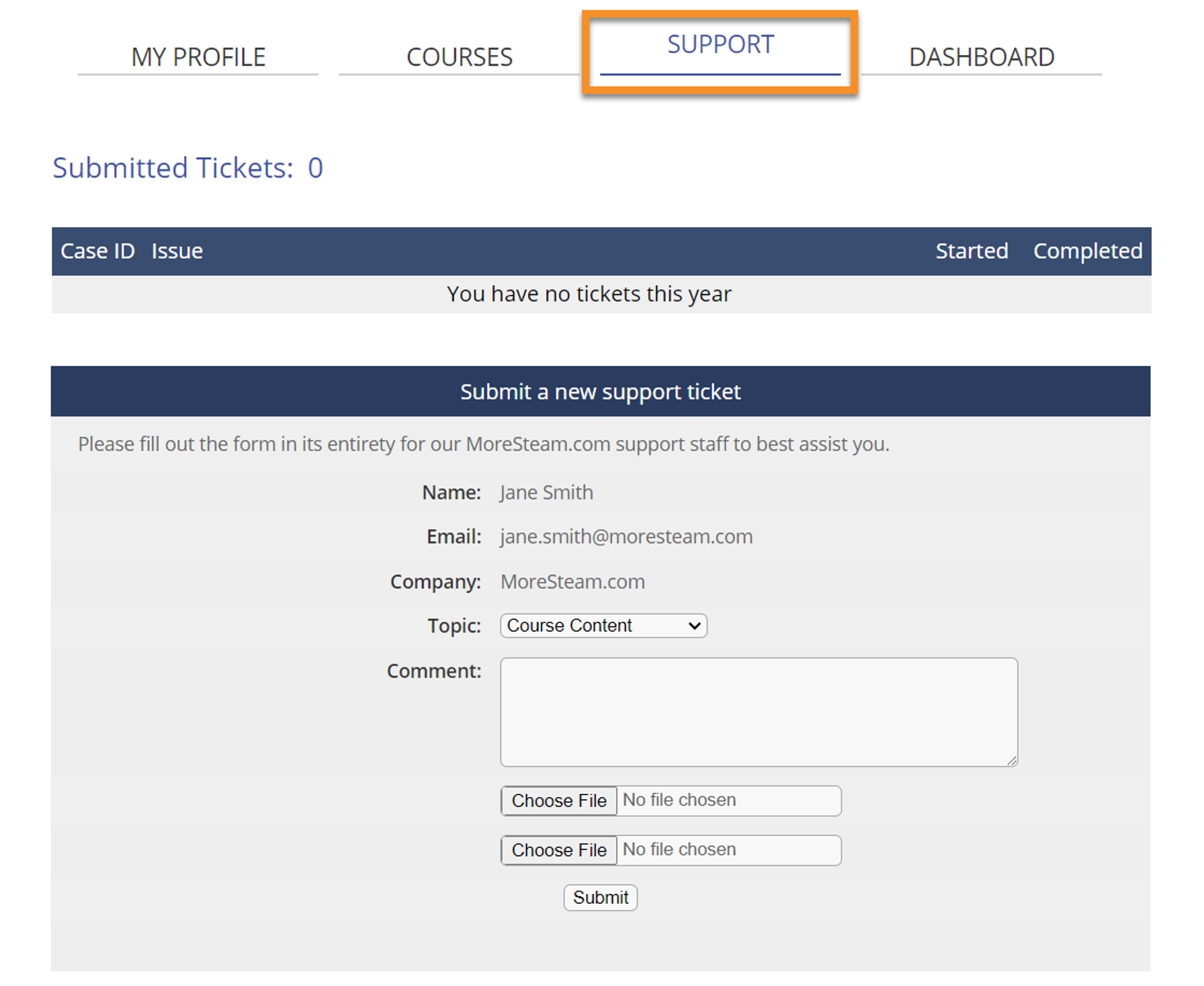Click inside the Comment text area
This screenshot has height=986, width=1204.
click(759, 712)
